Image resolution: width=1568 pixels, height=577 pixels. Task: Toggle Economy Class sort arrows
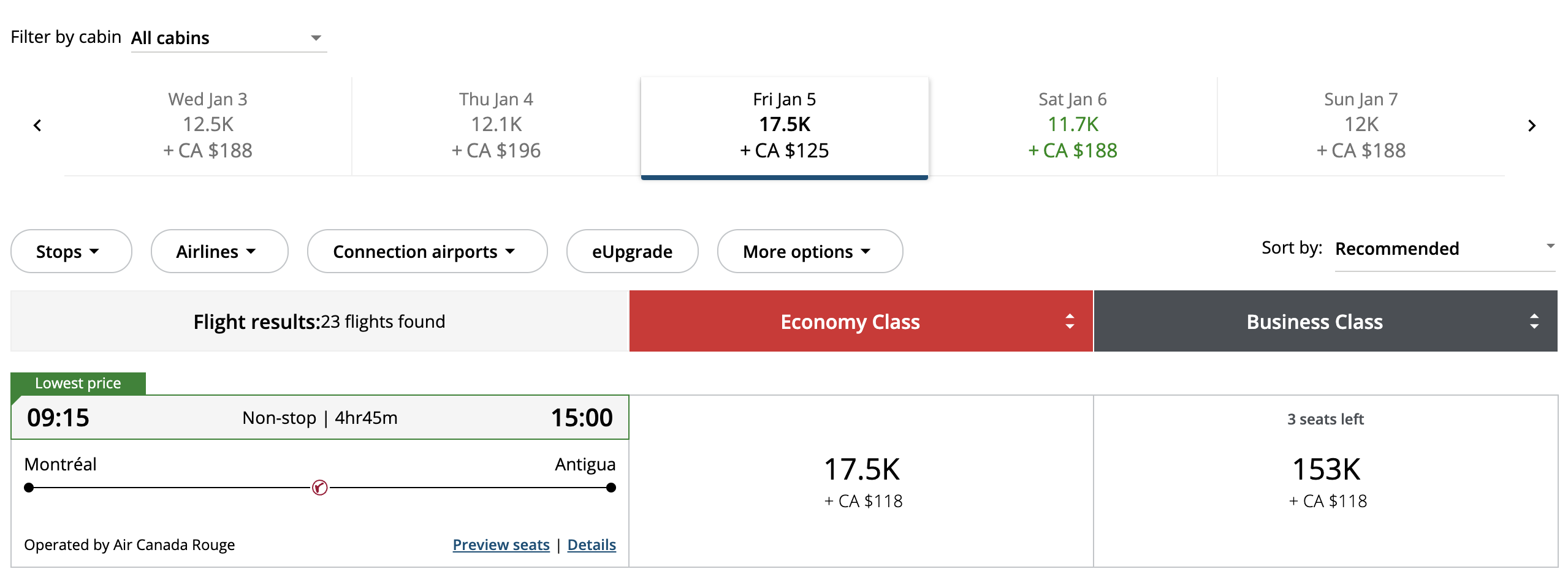1070,322
